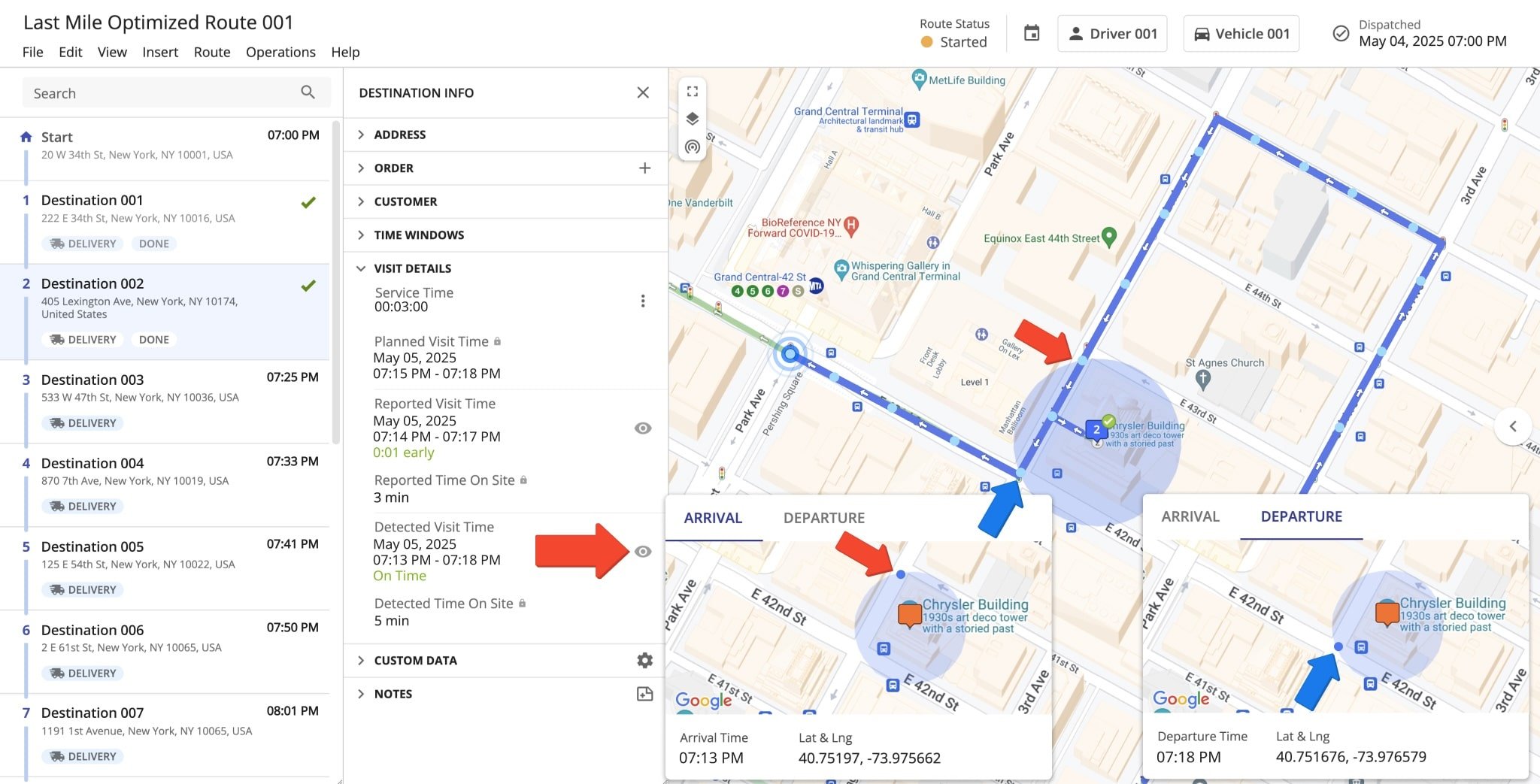Click Whispering Gallery map pin

(841, 269)
